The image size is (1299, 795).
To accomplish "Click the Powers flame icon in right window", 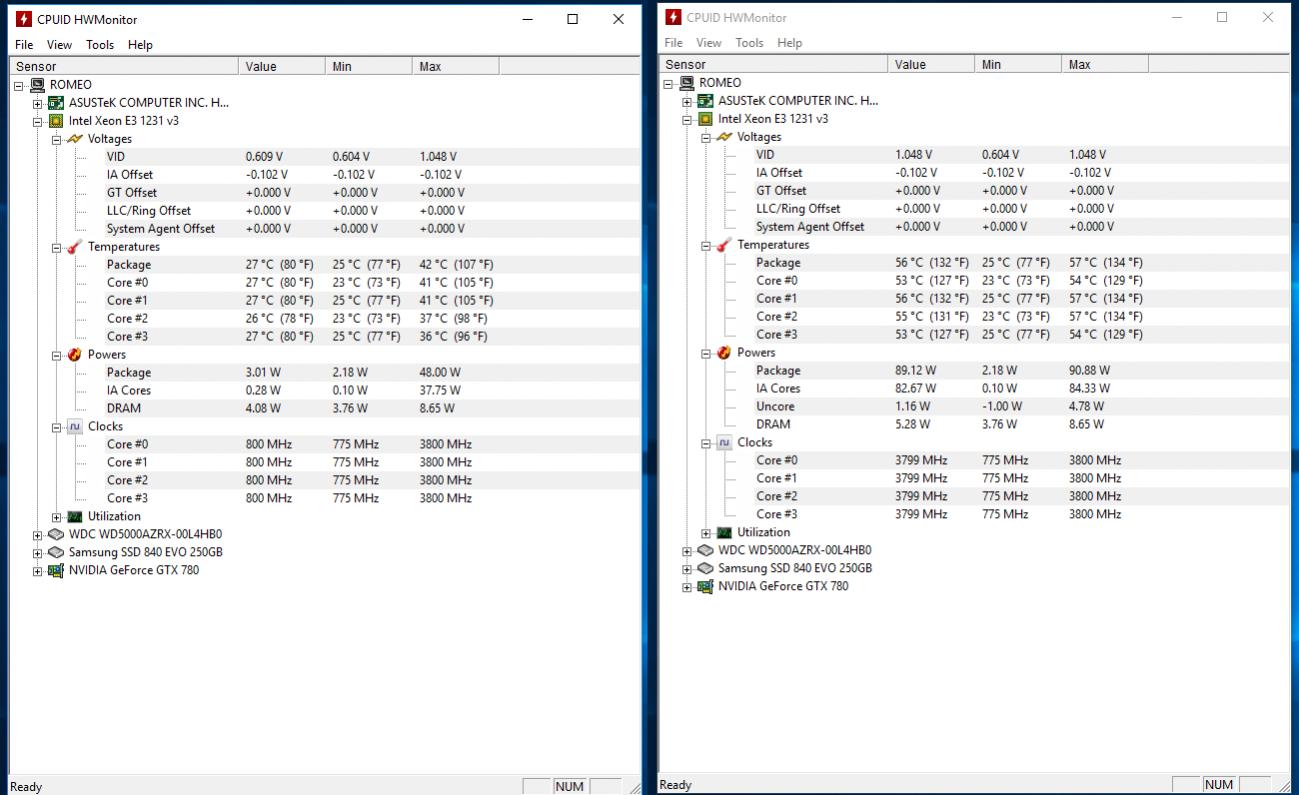I will [x=724, y=353].
